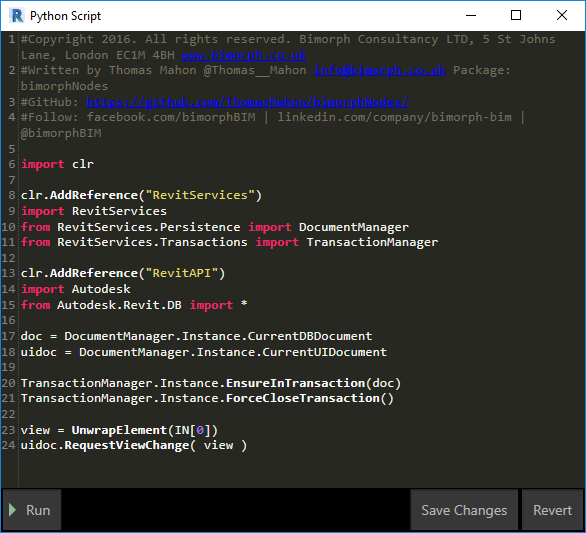This screenshot has width=586, height=533.
Task: Click on 'from Autodesk.Revit.DB import *' line
Action: [134, 305]
